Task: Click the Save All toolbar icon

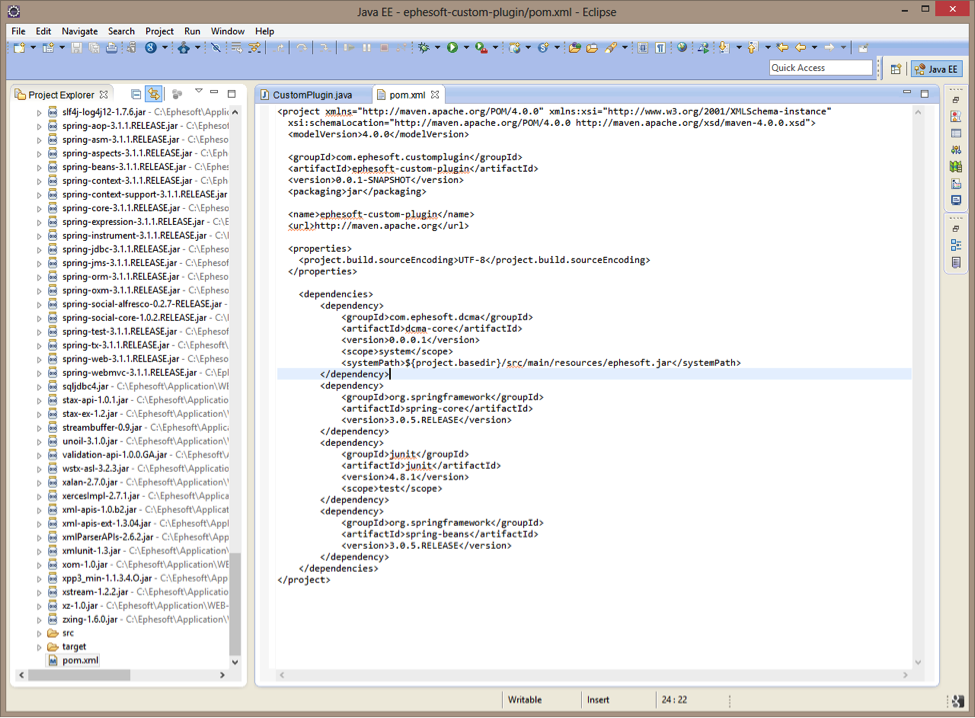Action: click(94, 48)
